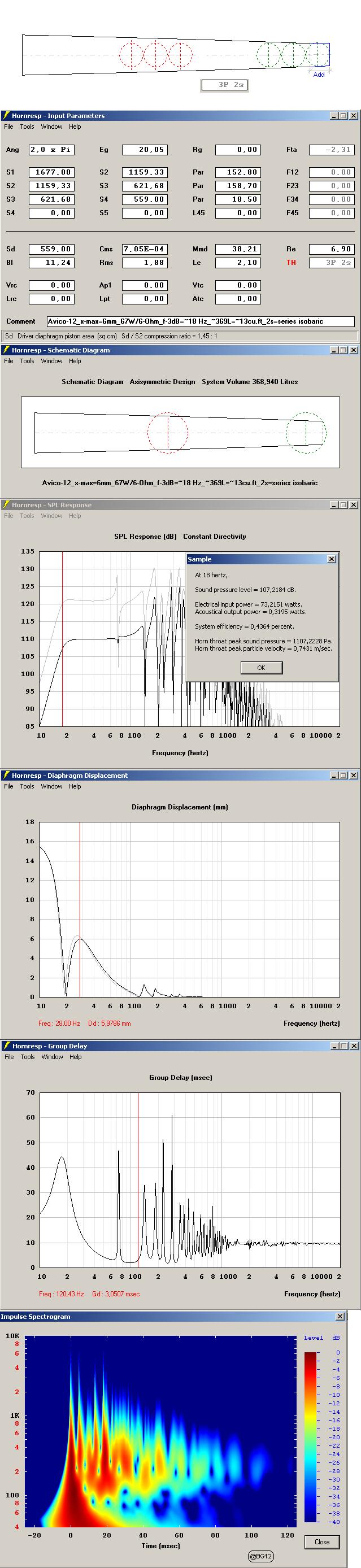The height and width of the screenshot is (1568, 361).
Task: Click the Comment text field
Action: pyautogui.click(x=201, y=321)
